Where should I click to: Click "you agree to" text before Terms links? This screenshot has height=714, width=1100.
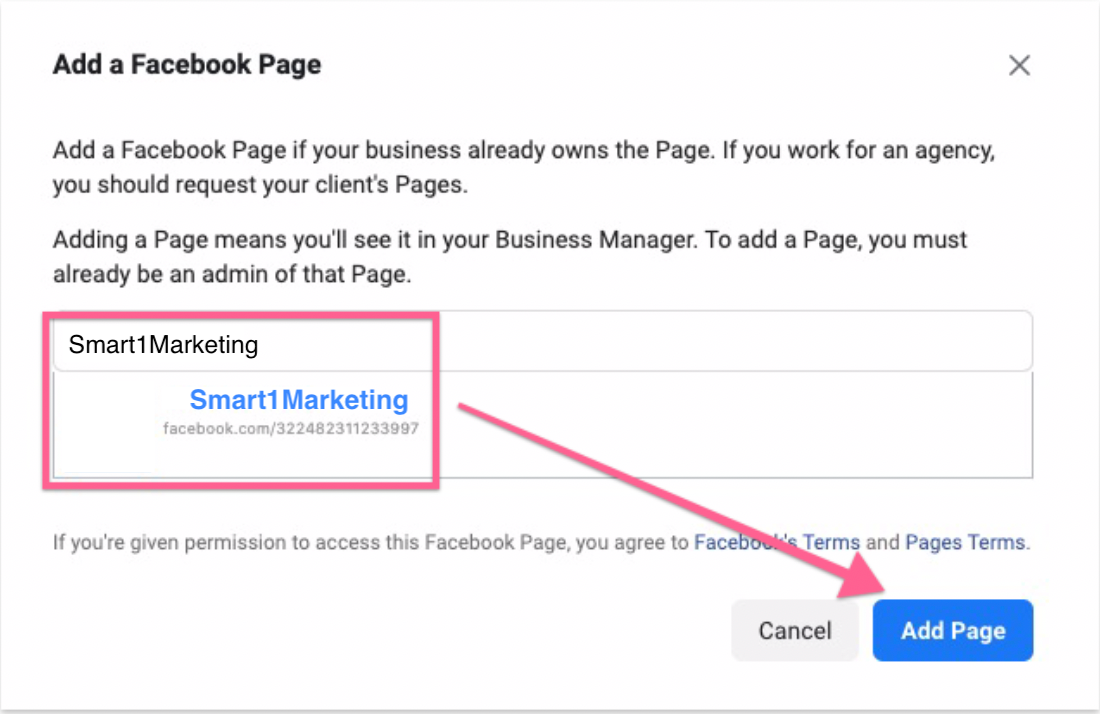tap(645, 543)
